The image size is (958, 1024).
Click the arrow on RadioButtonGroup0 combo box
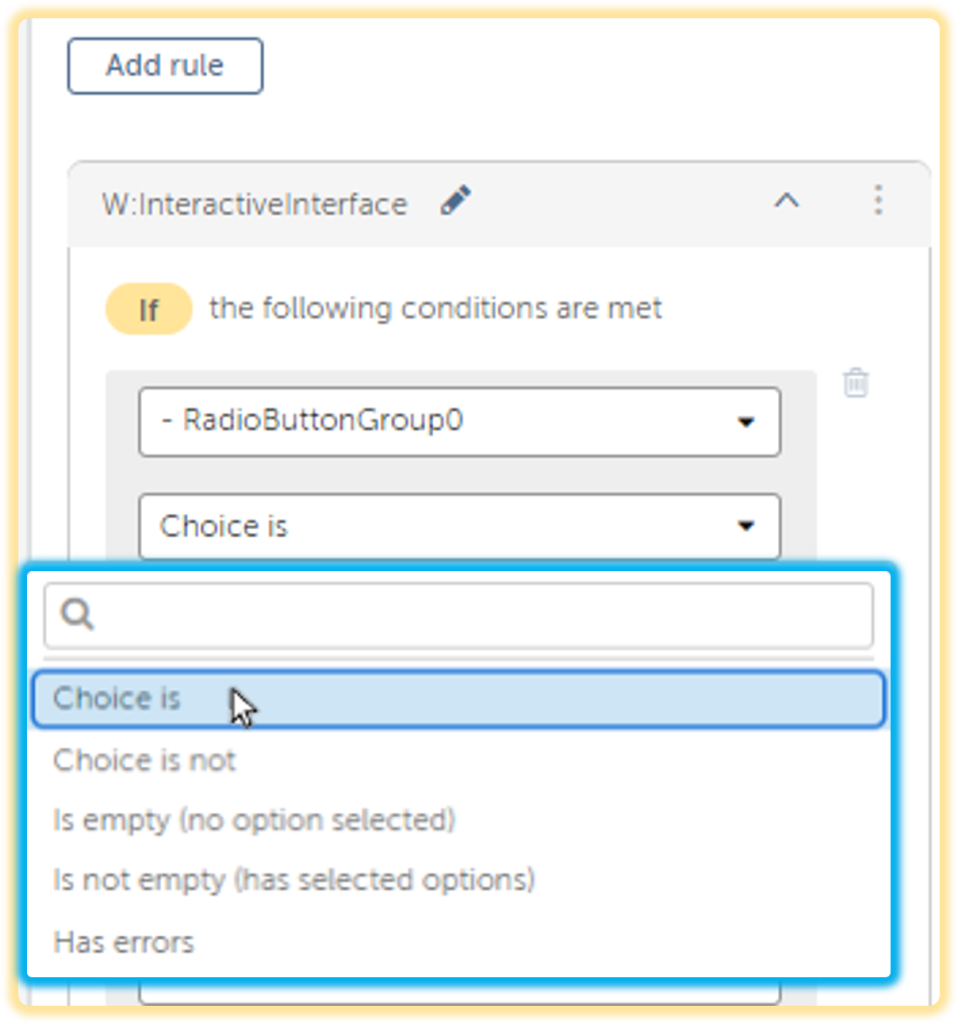coord(746,422)
